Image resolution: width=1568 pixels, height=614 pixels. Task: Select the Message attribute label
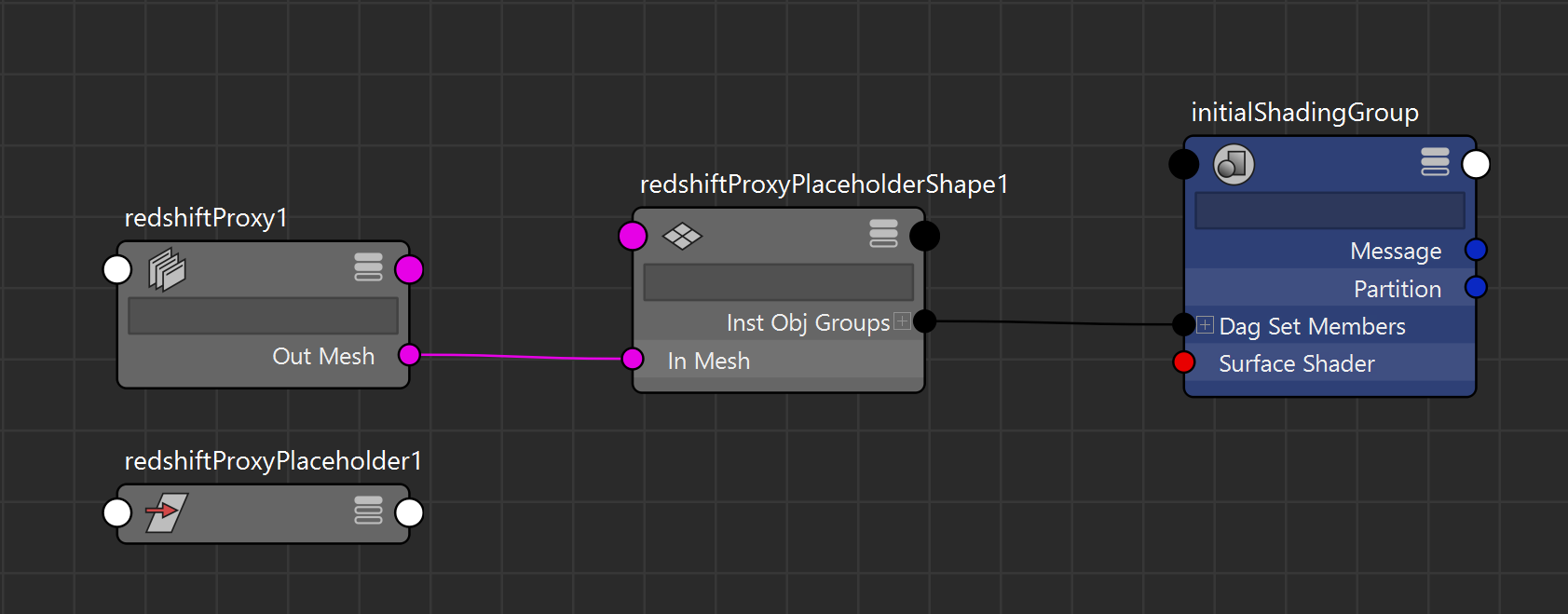coord(1396,251)
